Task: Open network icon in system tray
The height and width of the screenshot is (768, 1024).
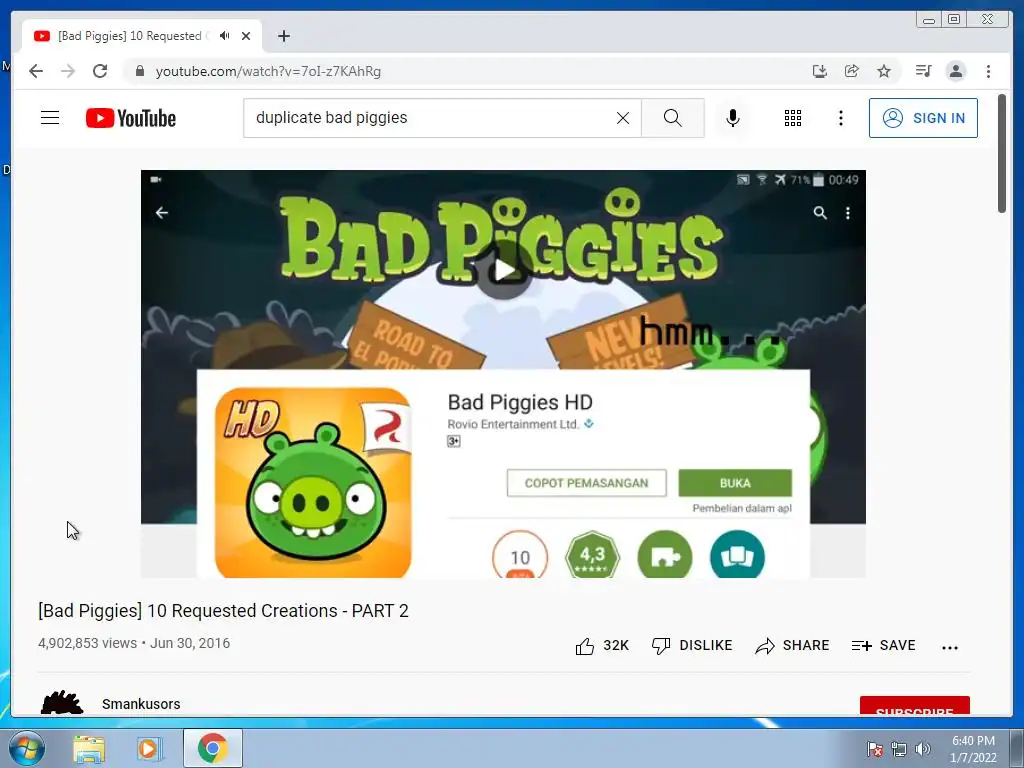Action: coord(899,748)
